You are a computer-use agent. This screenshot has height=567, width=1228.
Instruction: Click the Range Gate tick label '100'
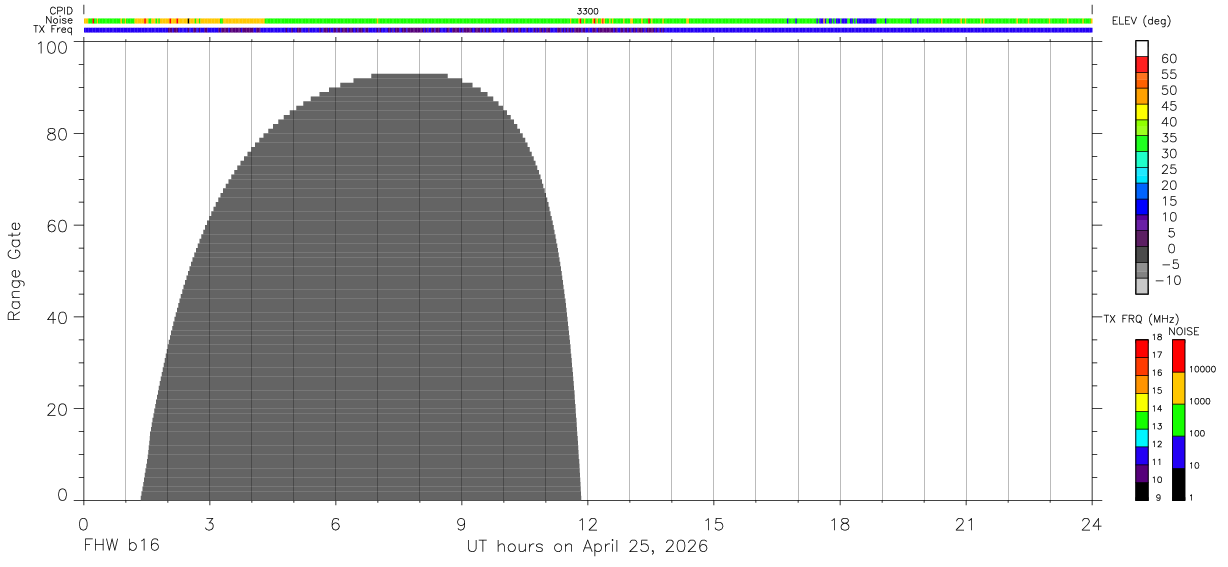(52, 47)
